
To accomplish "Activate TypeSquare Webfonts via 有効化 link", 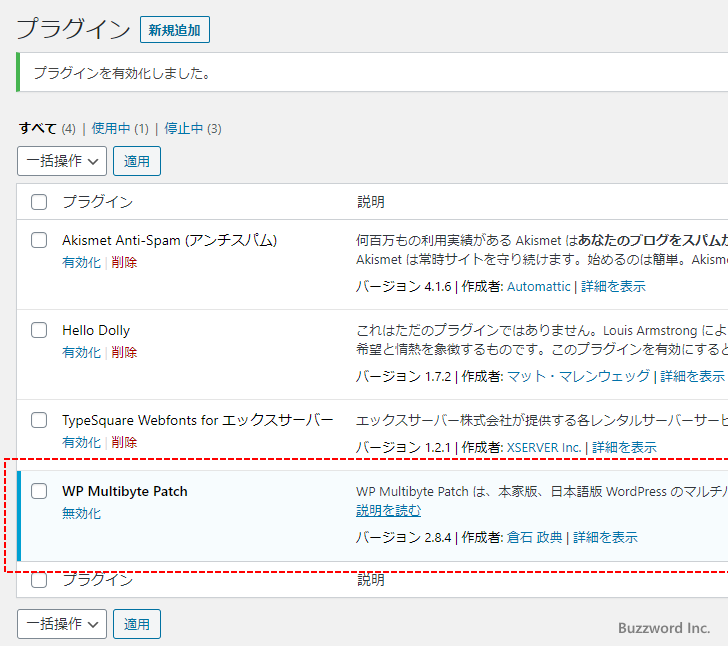I will click(81, 442).
